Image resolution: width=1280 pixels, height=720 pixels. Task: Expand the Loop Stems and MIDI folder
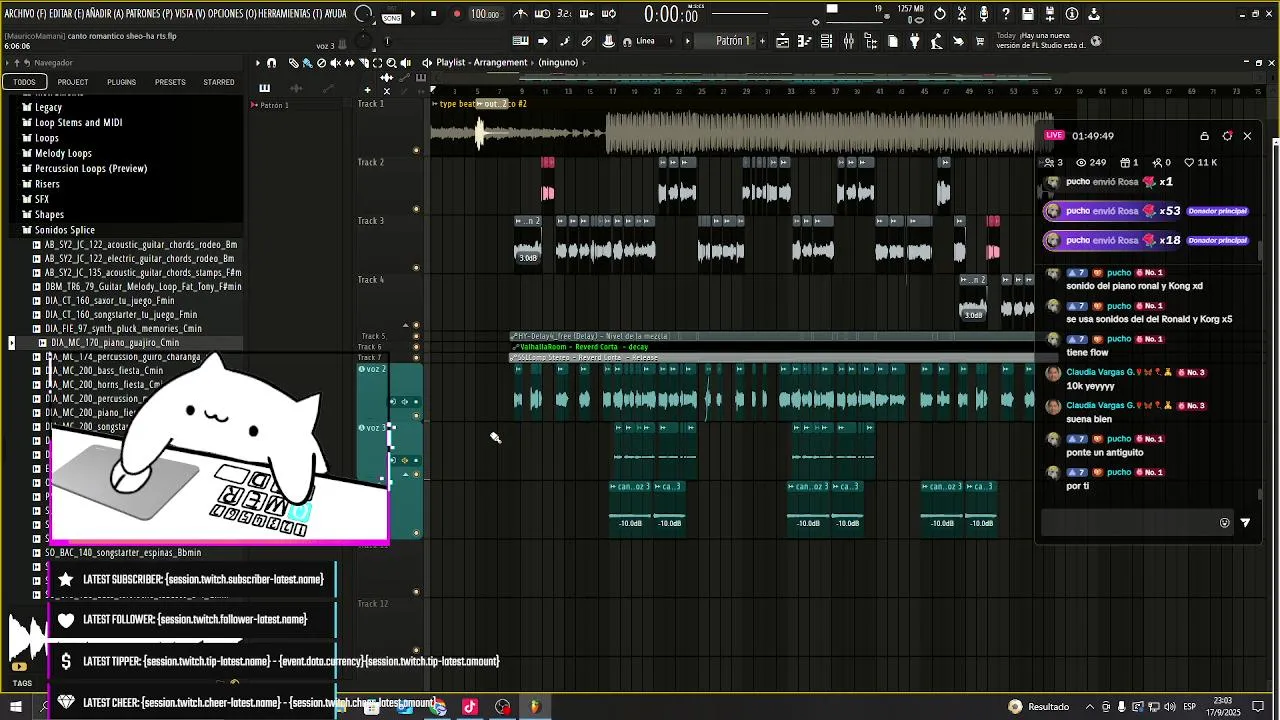[78, 123]
